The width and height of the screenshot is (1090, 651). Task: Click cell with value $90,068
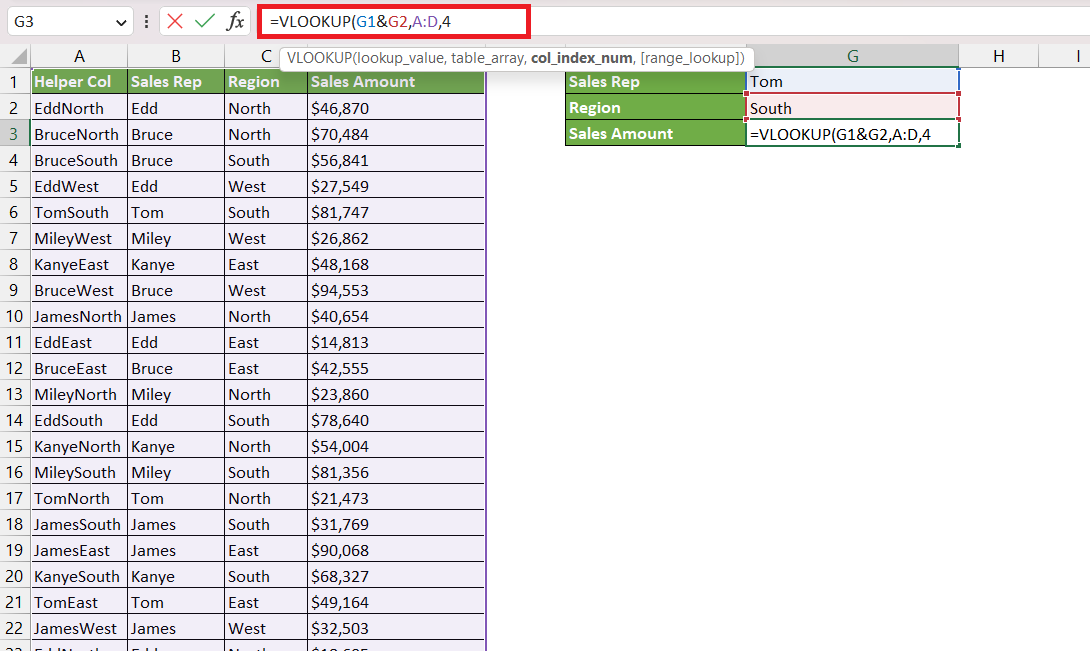coord(396,550)
